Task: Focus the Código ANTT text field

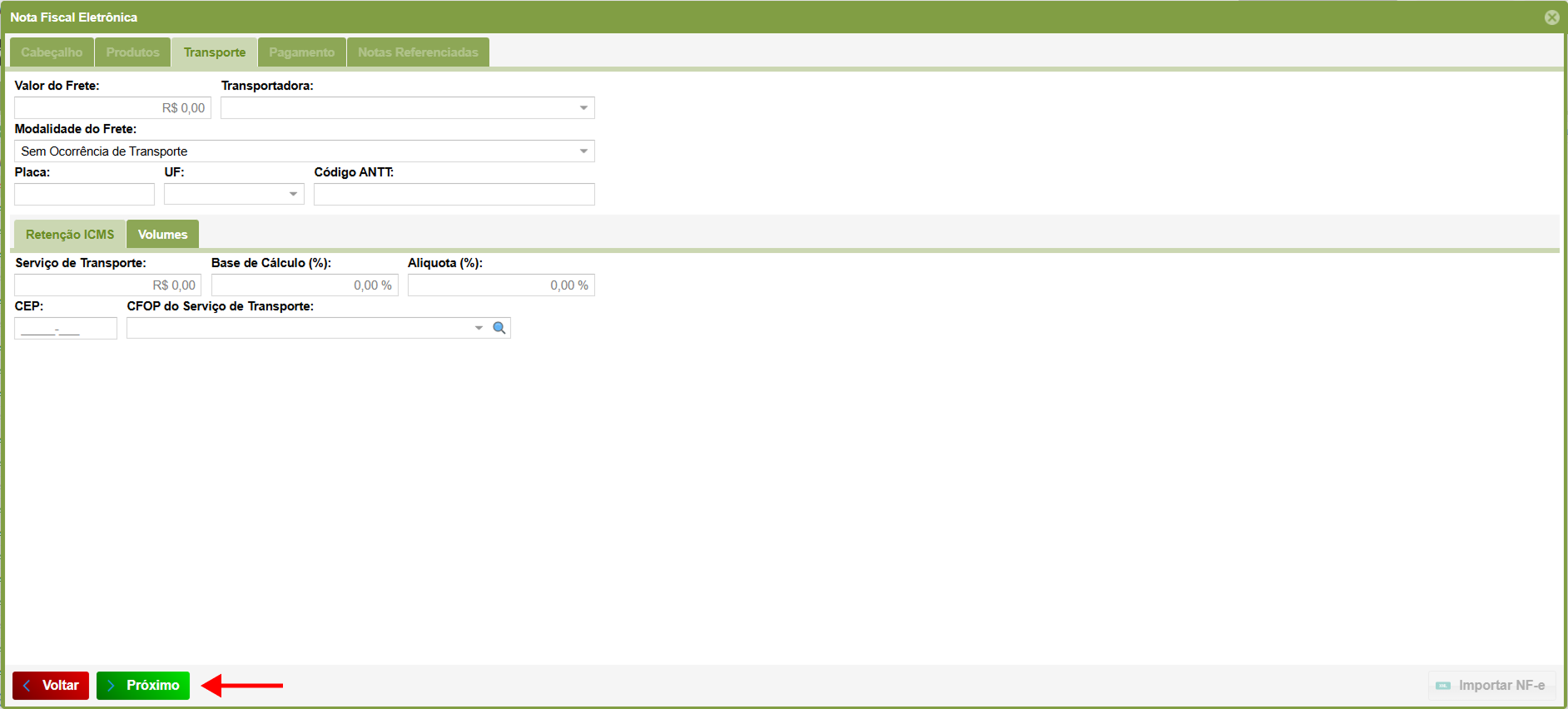Action: (454, 195)
